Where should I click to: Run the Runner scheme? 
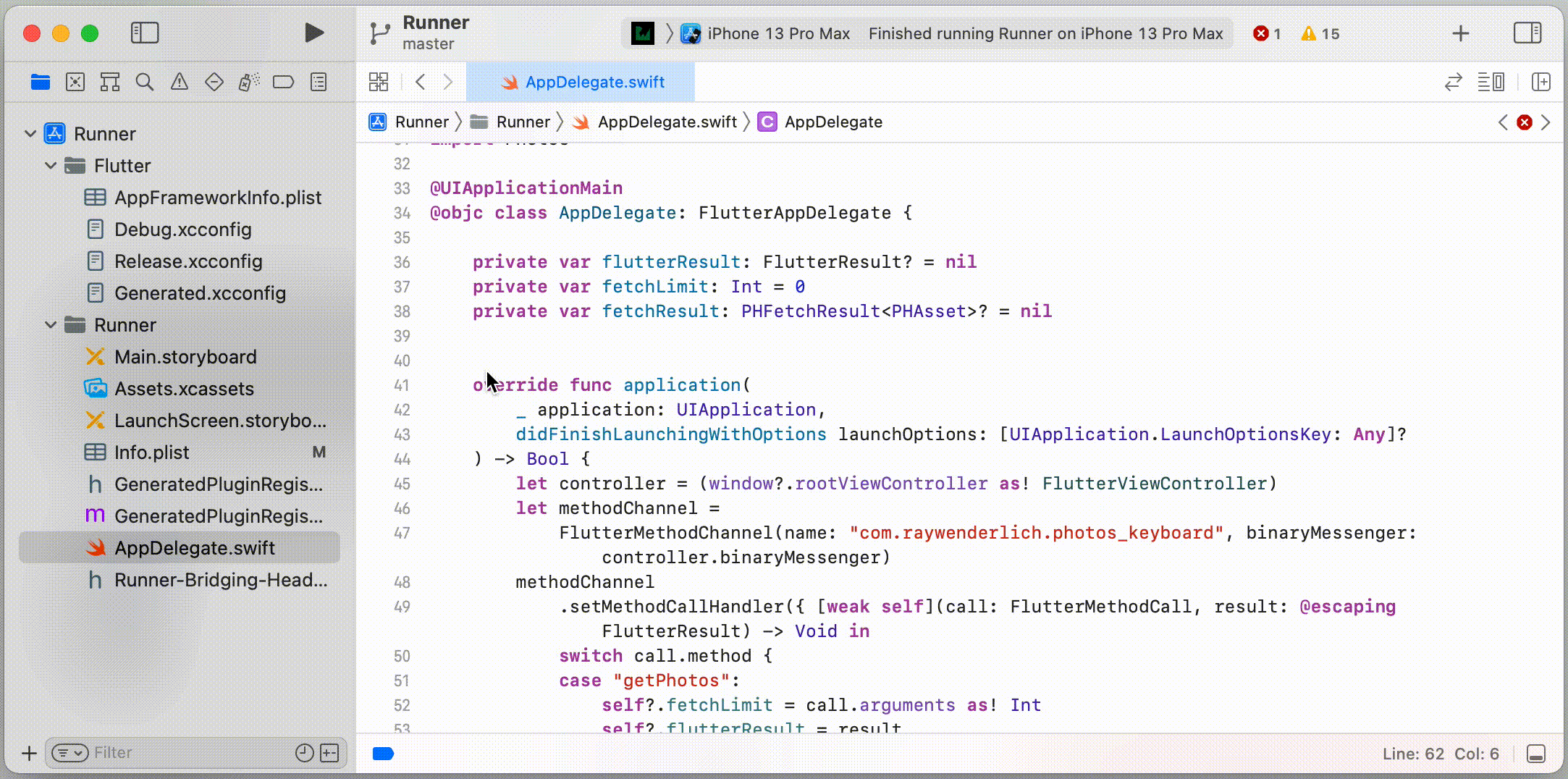[x=313, y=32]
